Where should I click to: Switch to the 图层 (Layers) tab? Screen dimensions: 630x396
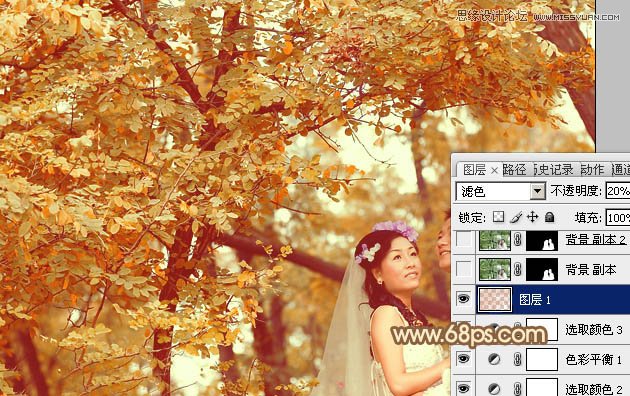tap(475, 170)
